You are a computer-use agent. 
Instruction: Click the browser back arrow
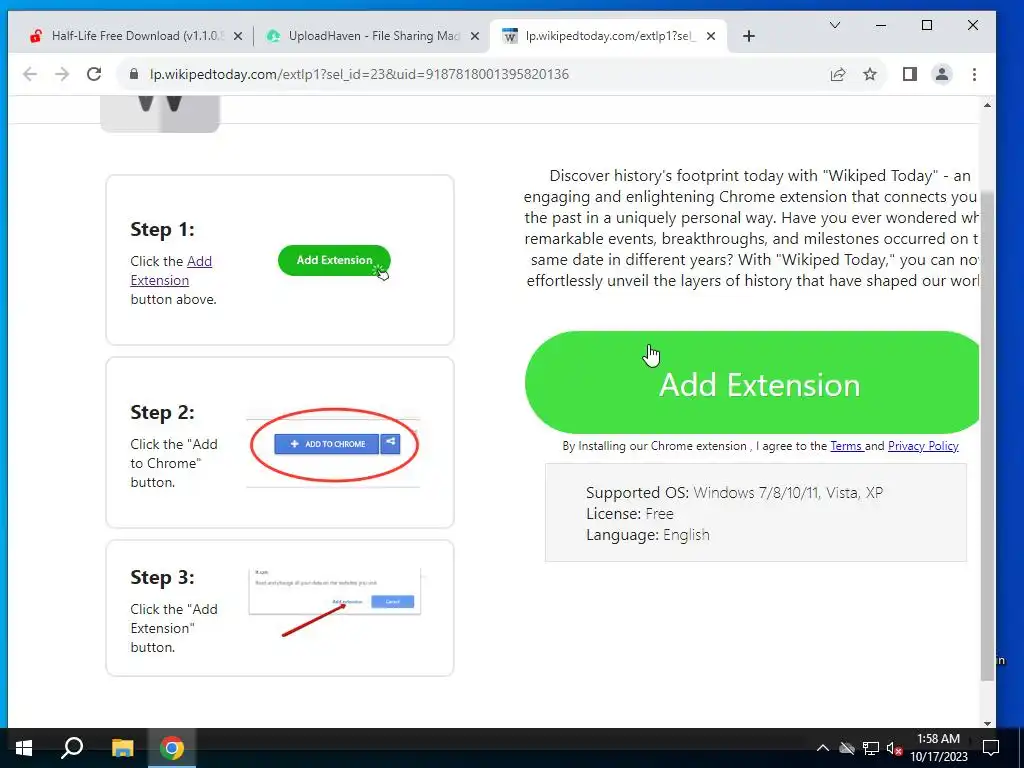coord(30,74)
